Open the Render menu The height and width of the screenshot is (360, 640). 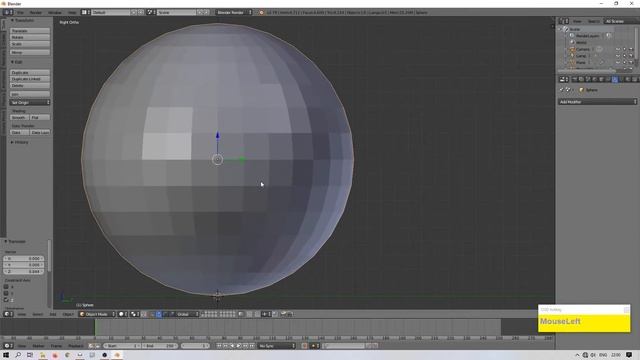(36, 13)
